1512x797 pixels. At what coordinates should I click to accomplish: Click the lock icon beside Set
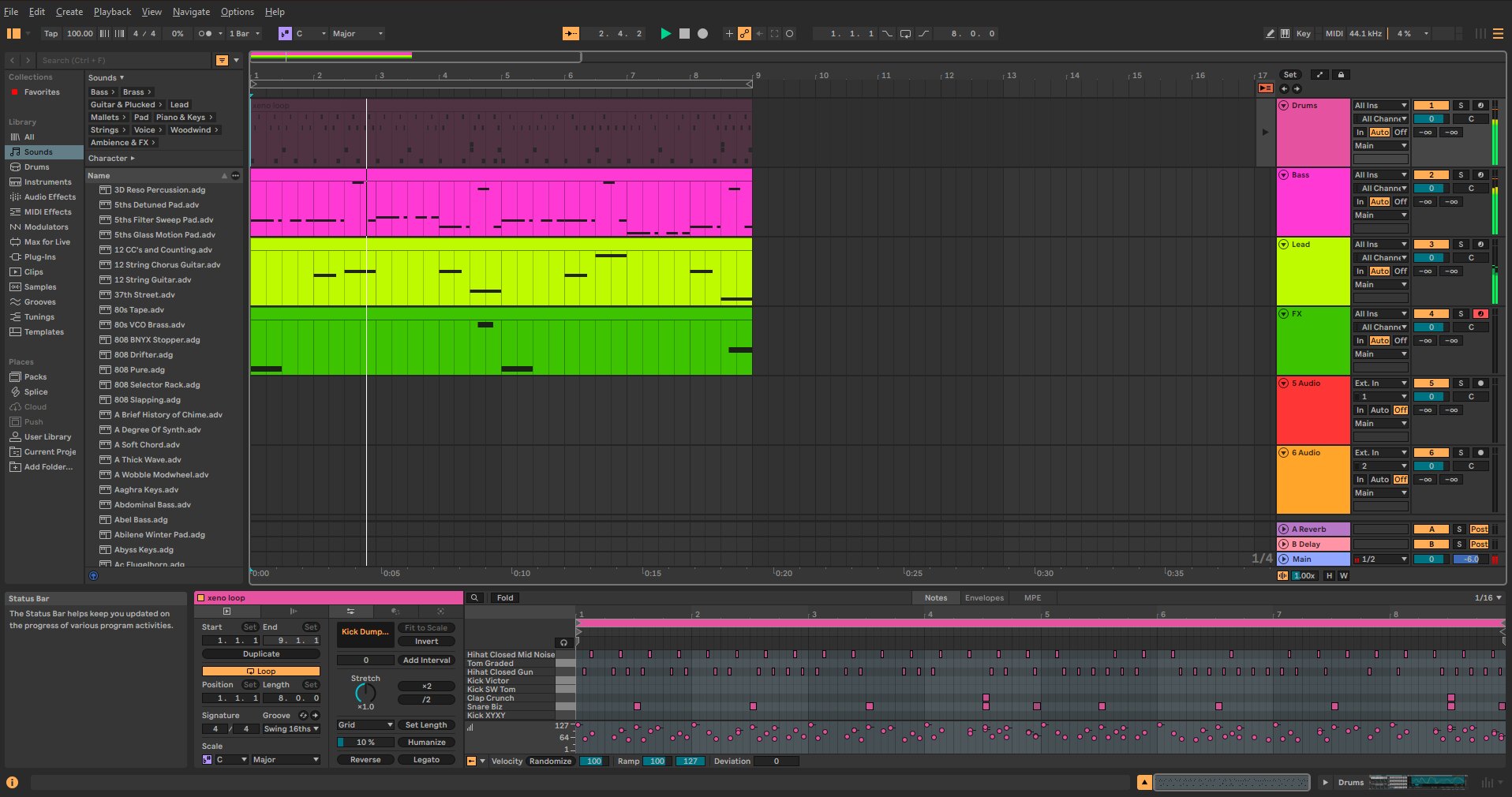coord(1341,75)
